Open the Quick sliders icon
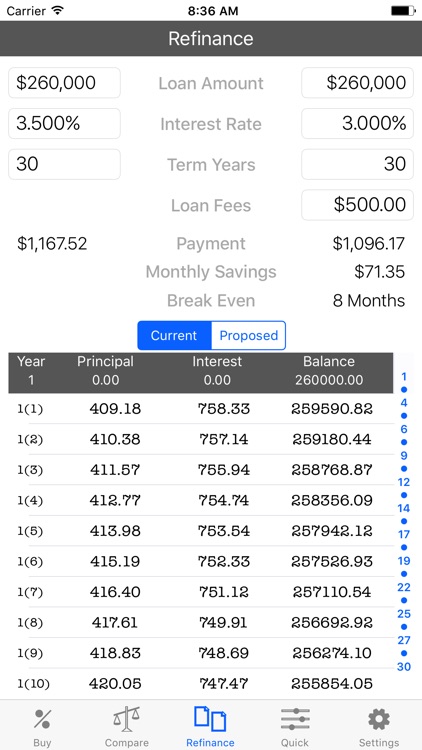The height and width of the screenshot is (750, 422). pyautogui.click(x=295, y=719)
